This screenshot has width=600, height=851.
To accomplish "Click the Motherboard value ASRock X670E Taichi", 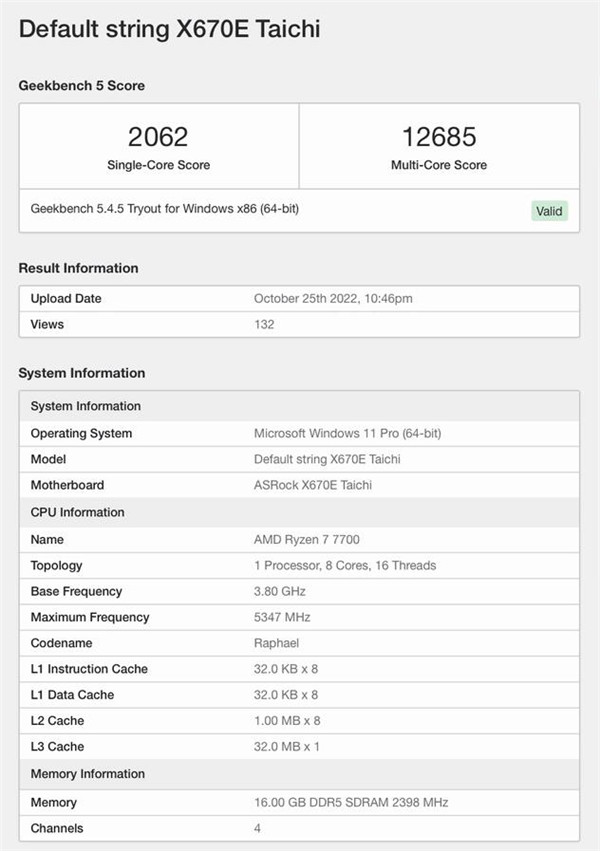I will tap(313, 485).
